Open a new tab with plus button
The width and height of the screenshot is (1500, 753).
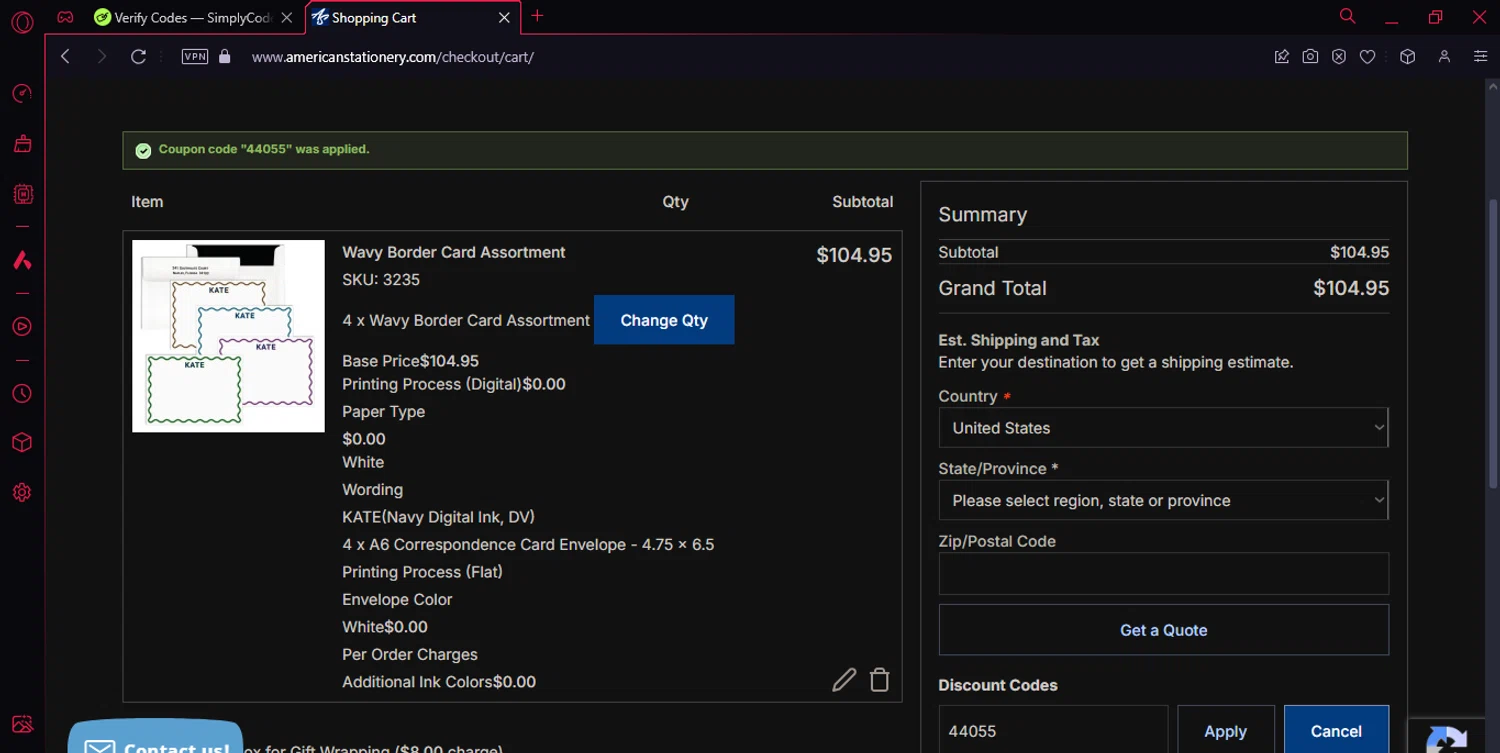[537, 16]
